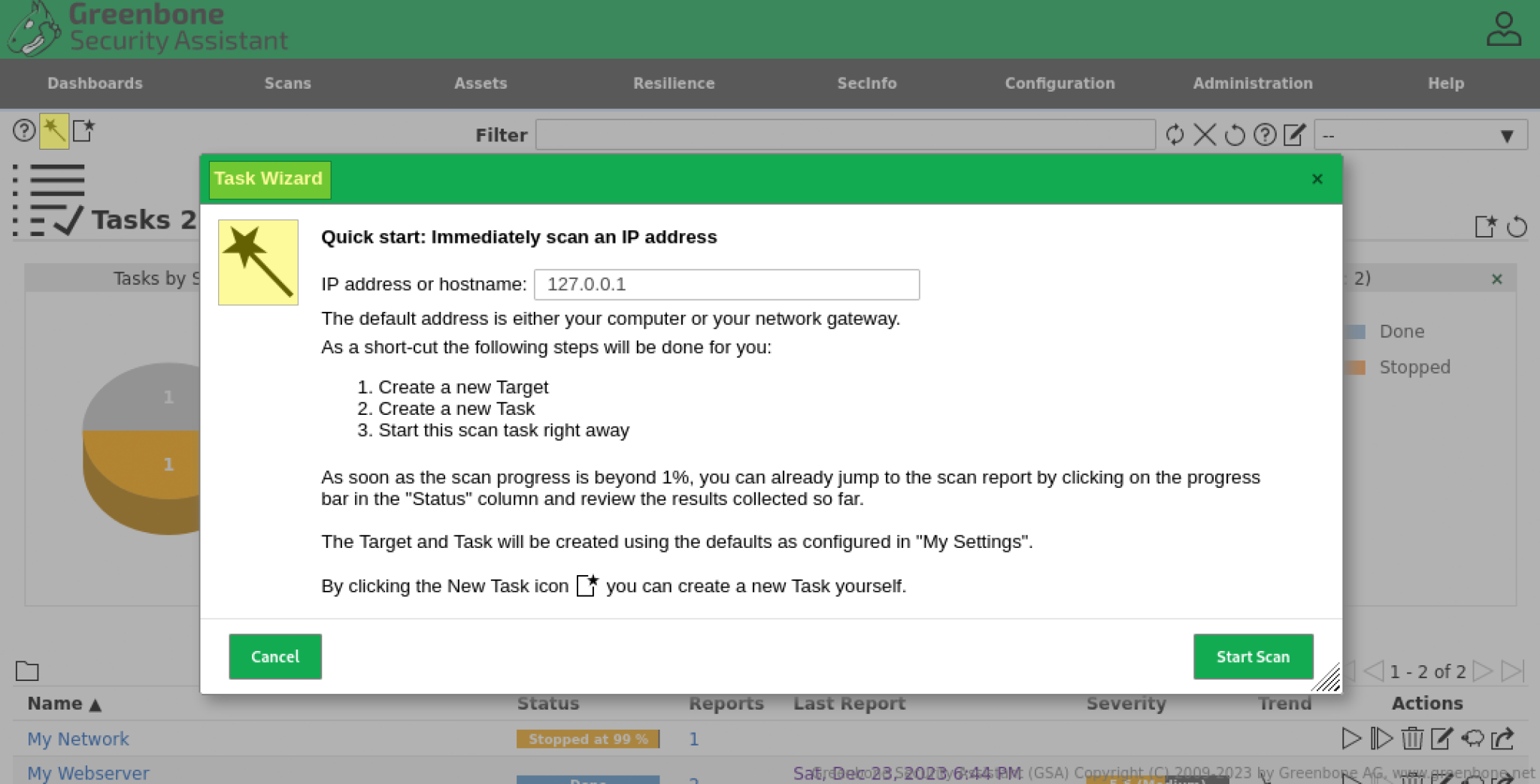This screenshot has height=784, width=1540.
Task: Add new dashboard display icon
Action: (x=1486, y=226)
